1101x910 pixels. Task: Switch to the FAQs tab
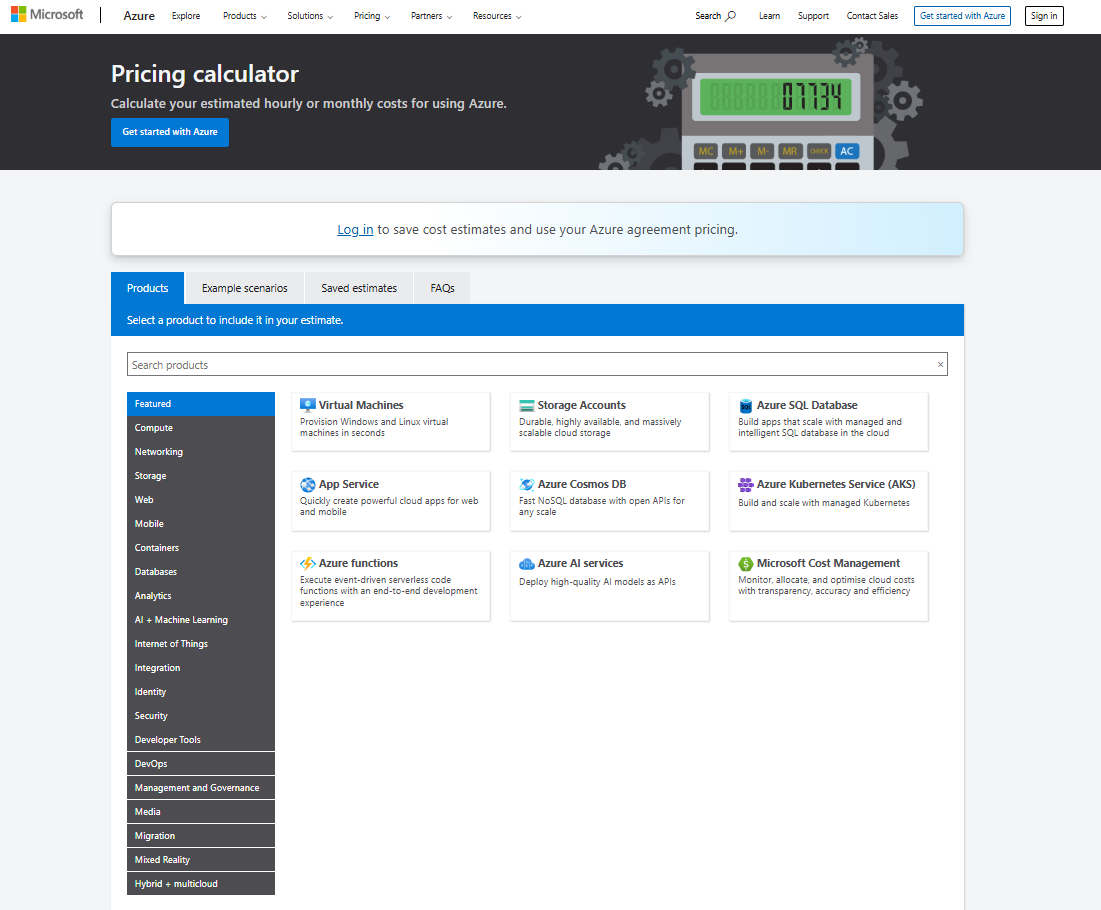[442, 288]
